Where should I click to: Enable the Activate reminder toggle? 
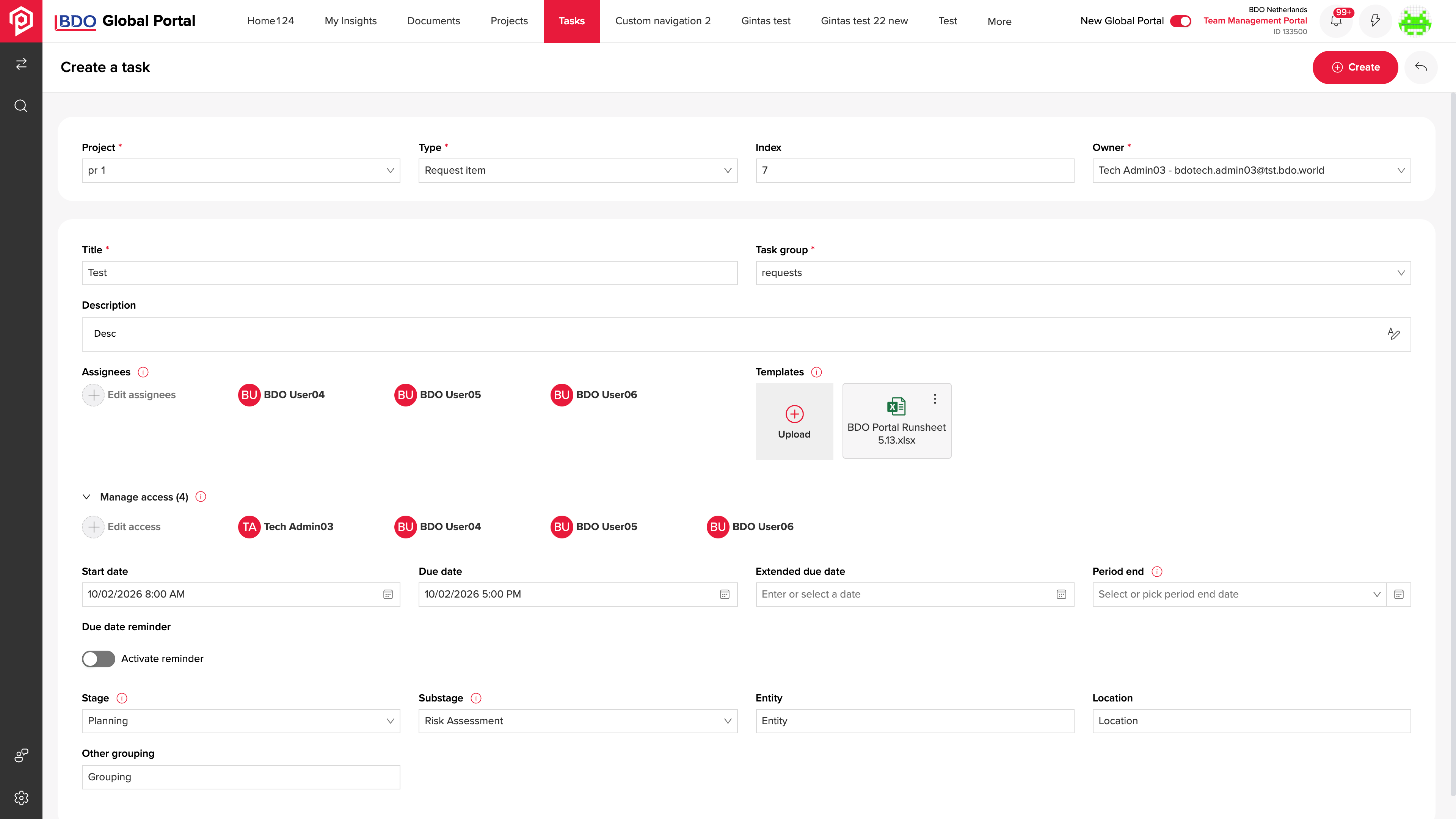(98, 659)
